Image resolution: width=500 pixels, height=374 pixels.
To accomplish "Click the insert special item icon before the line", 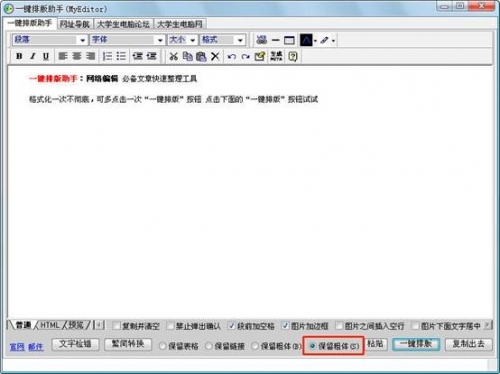I will click(262, 40).
